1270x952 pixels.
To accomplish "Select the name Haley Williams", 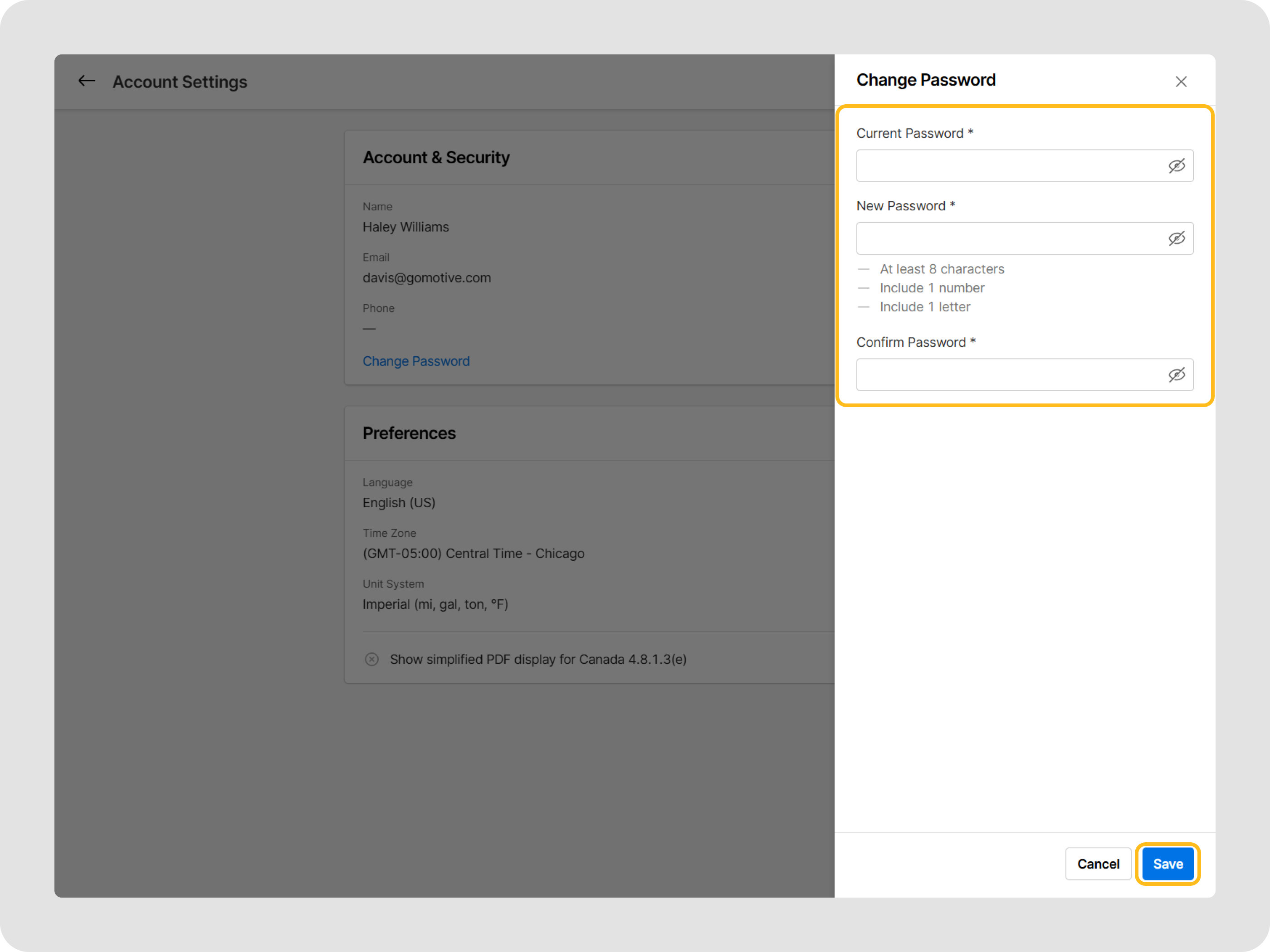I will point(405,227).
